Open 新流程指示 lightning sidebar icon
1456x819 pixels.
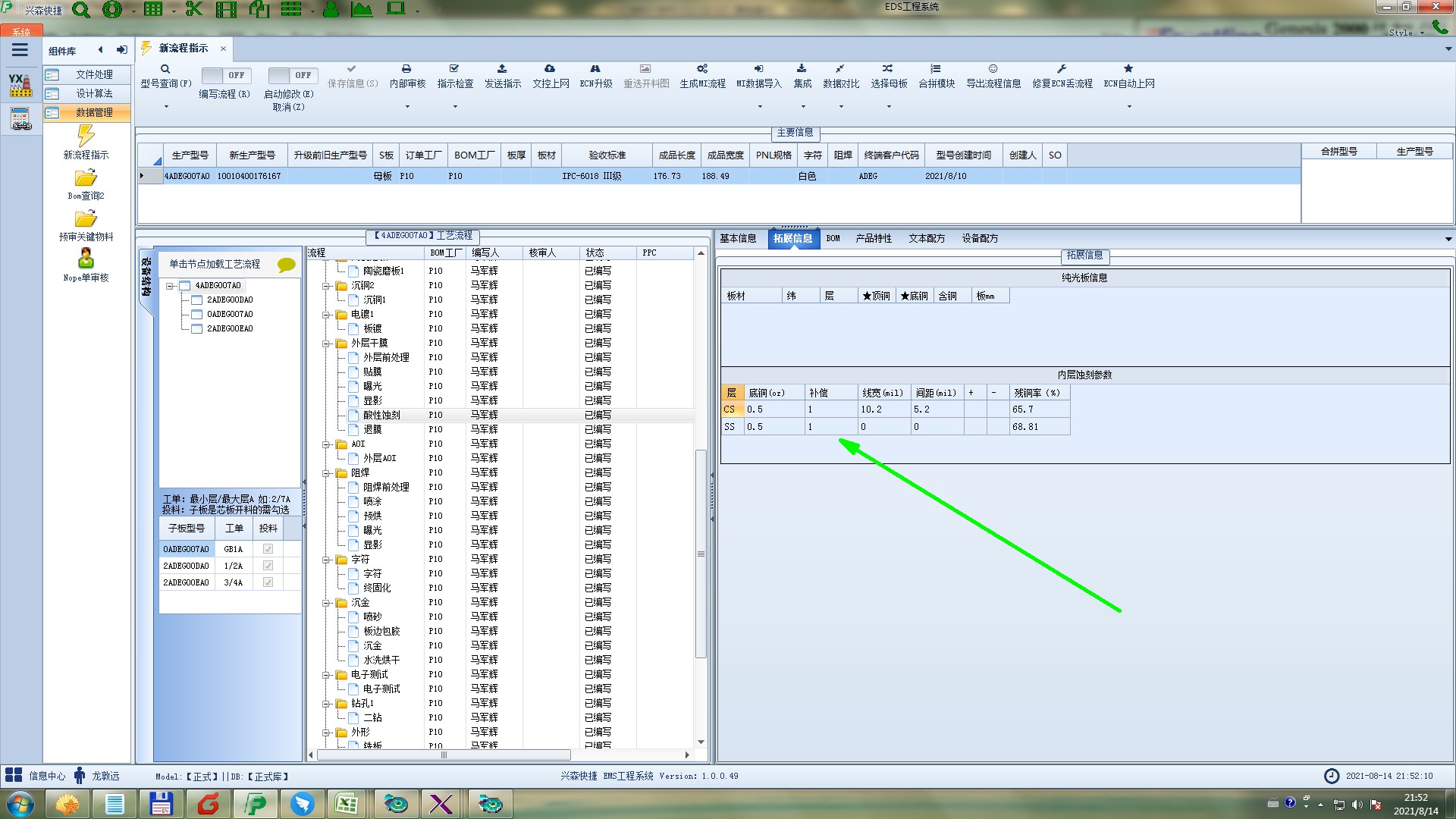pyautogui.click(x=86, y=137)
